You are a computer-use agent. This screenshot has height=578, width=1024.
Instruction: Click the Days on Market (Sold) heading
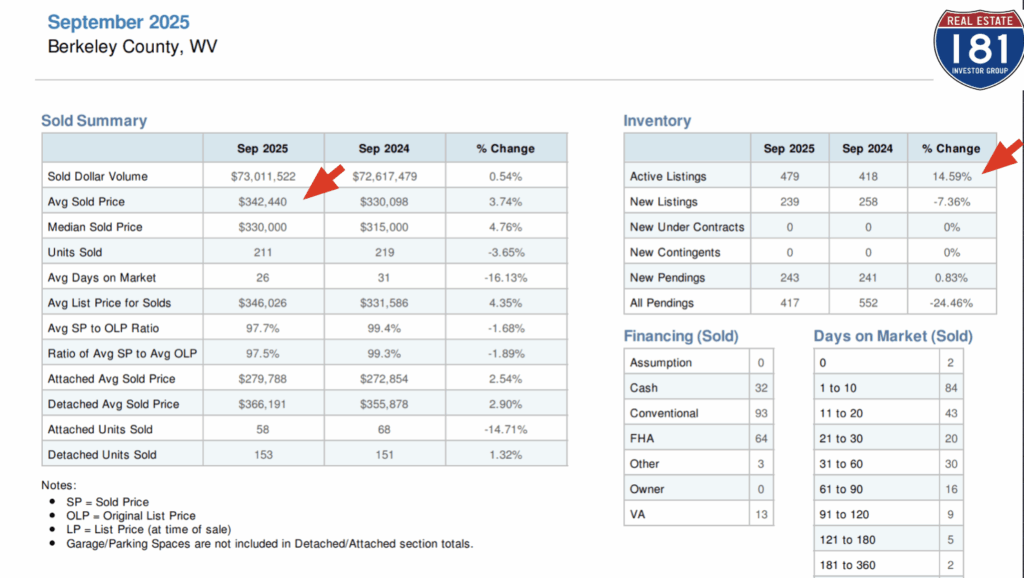pos(892,336)
